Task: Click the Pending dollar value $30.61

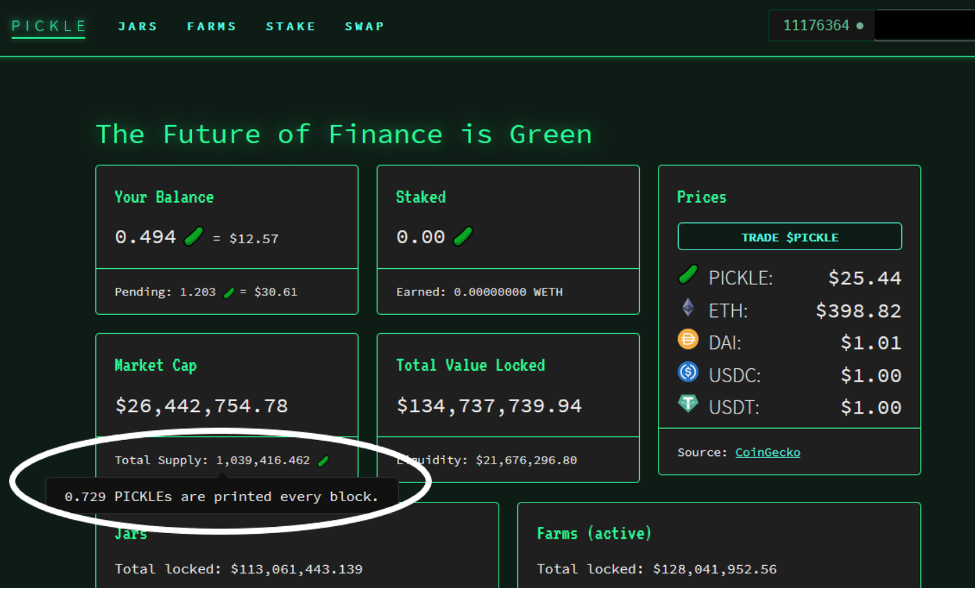Action: tap(275, 292)
